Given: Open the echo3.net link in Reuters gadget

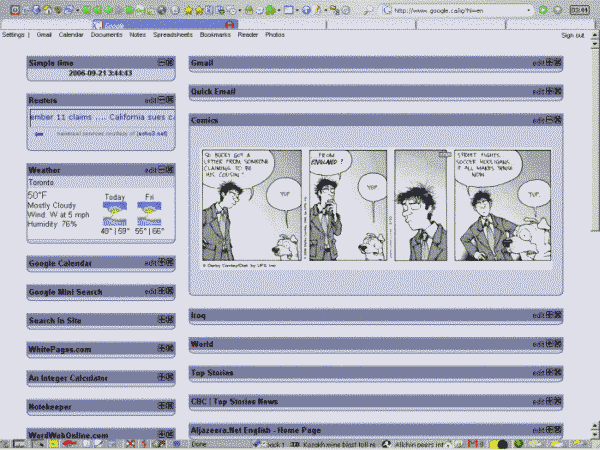Looking at the screenshot, I should (x=152, y=134).
